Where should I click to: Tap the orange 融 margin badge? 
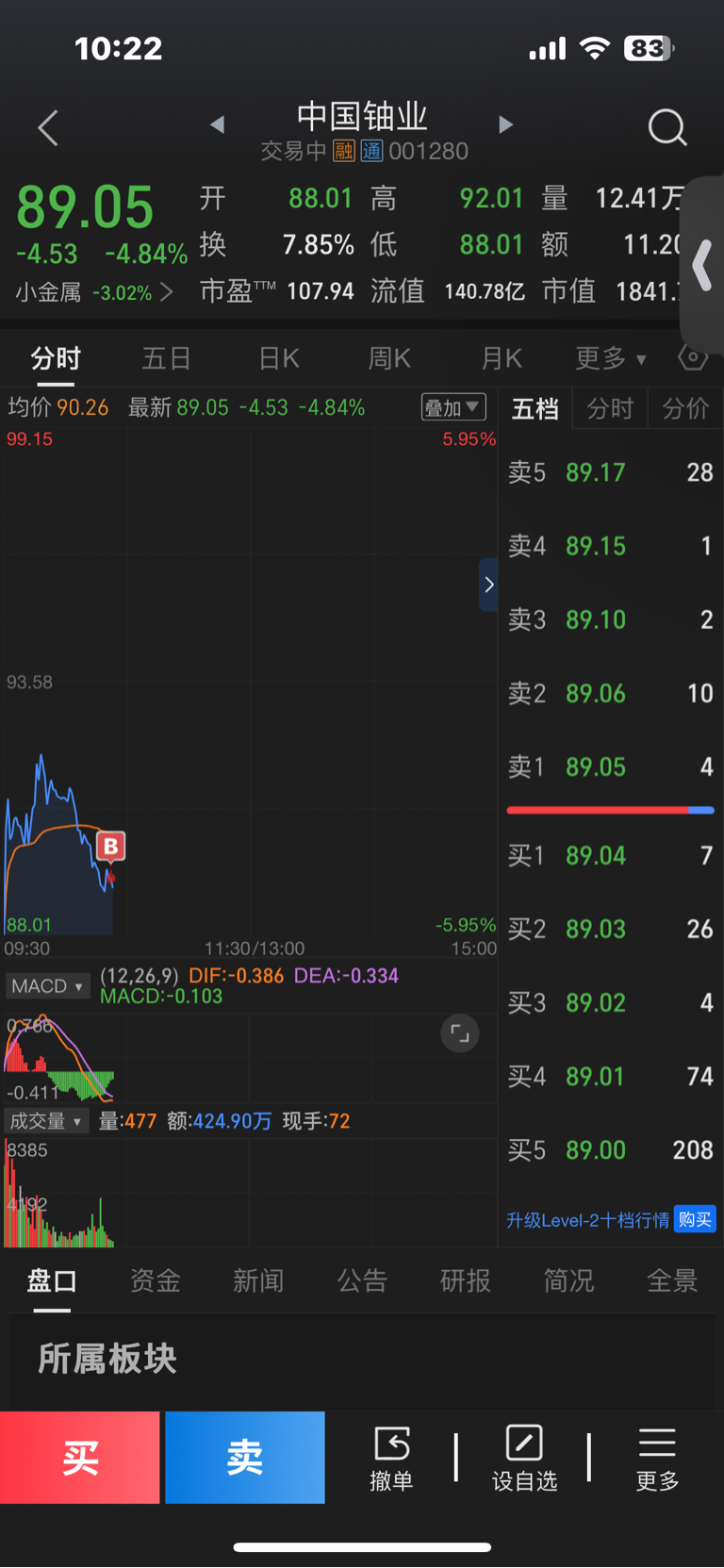click(x=344, y=151)
